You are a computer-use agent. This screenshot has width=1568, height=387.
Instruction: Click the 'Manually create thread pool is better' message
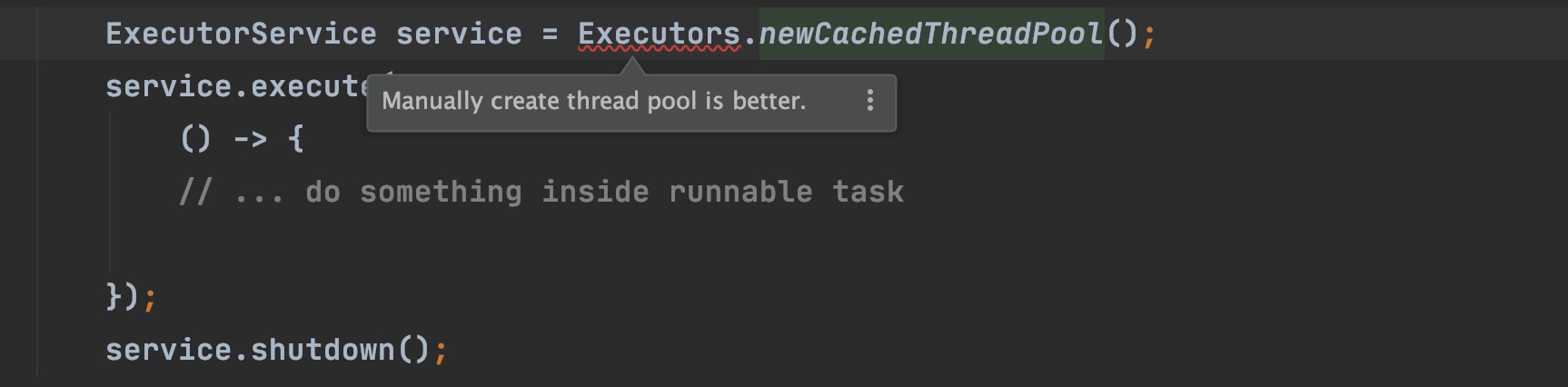593,101
